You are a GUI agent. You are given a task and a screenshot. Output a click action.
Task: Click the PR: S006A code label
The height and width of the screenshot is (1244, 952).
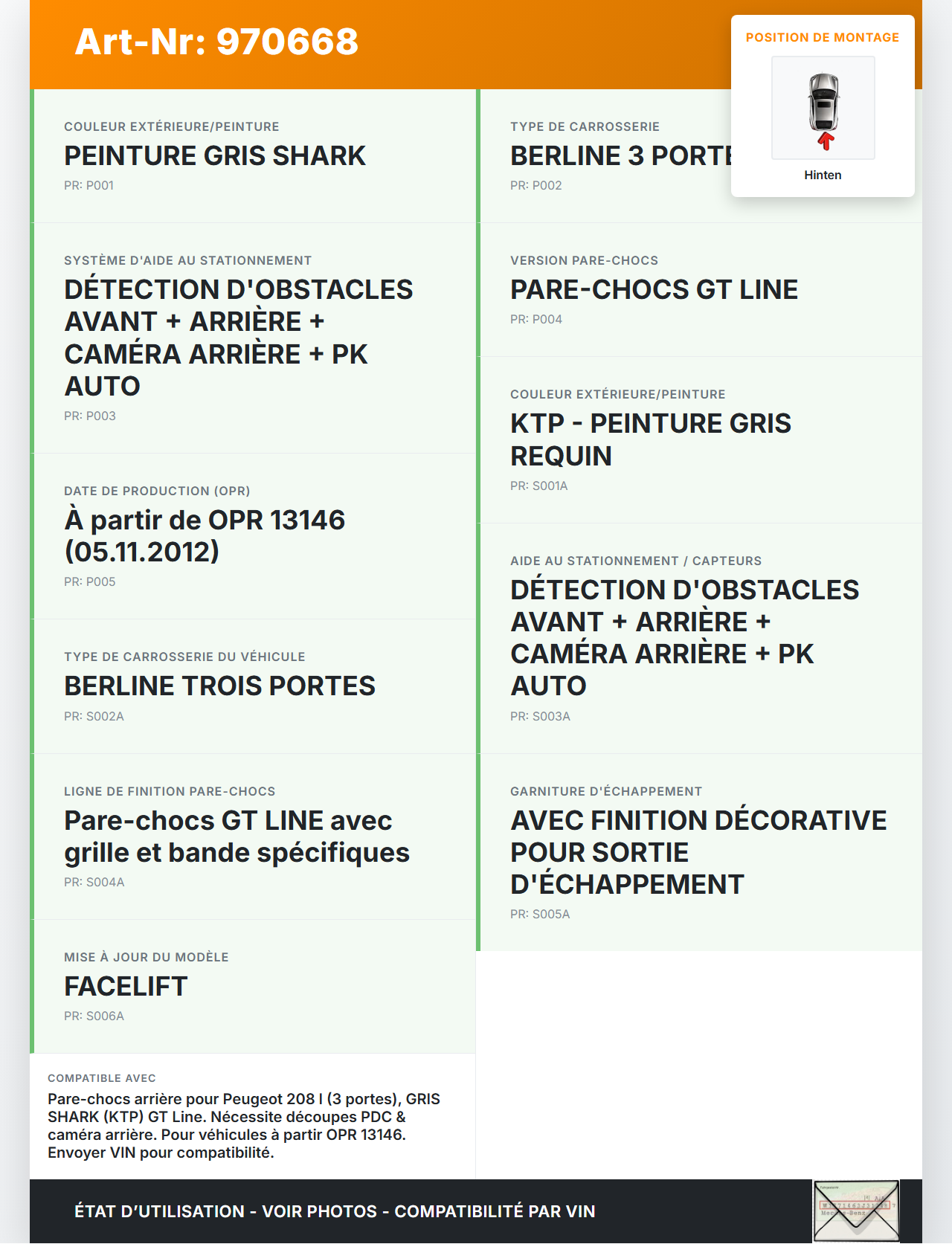tap(94, 1016)
